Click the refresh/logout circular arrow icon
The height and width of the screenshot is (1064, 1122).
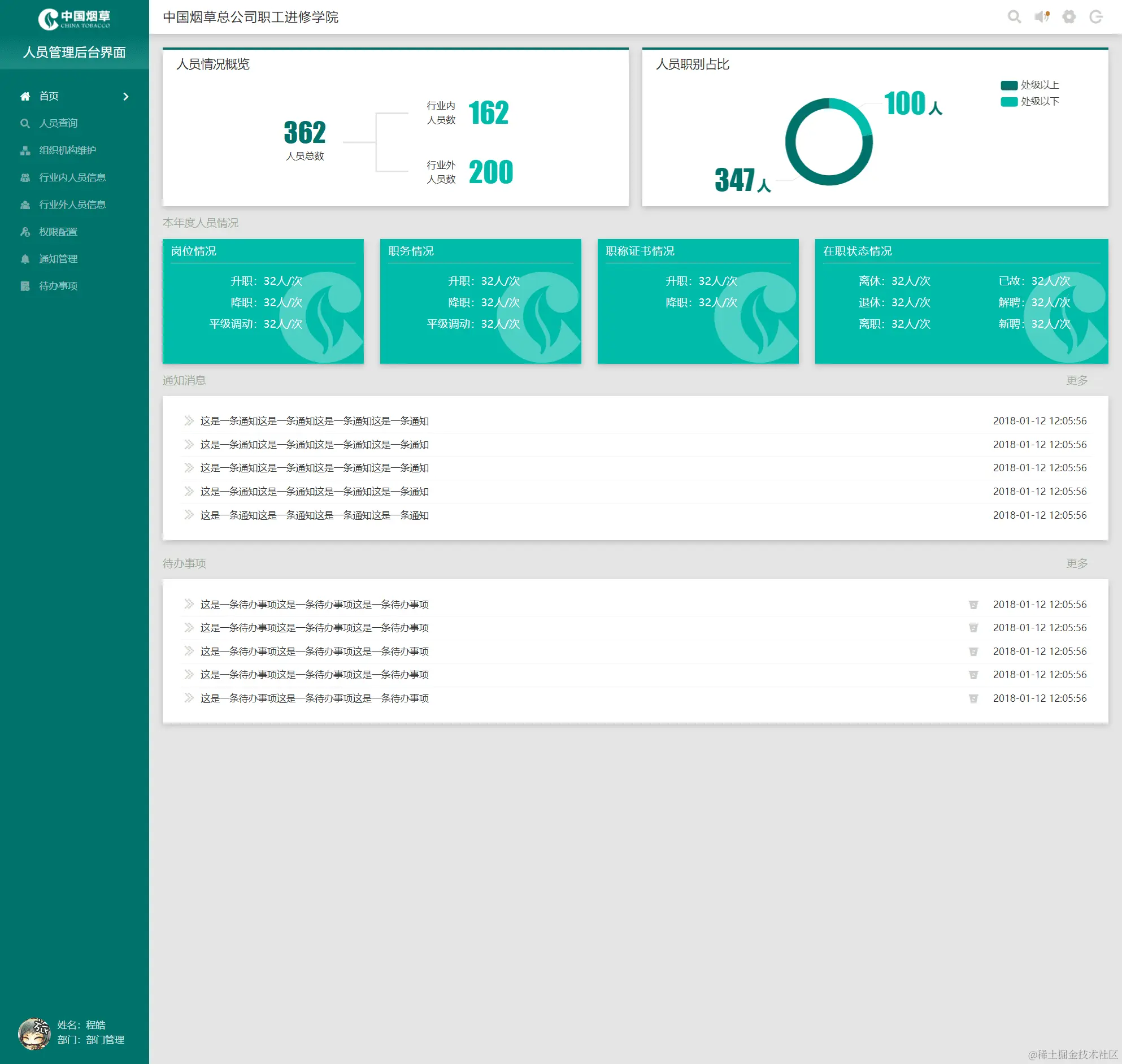(x=1096, y=17)
